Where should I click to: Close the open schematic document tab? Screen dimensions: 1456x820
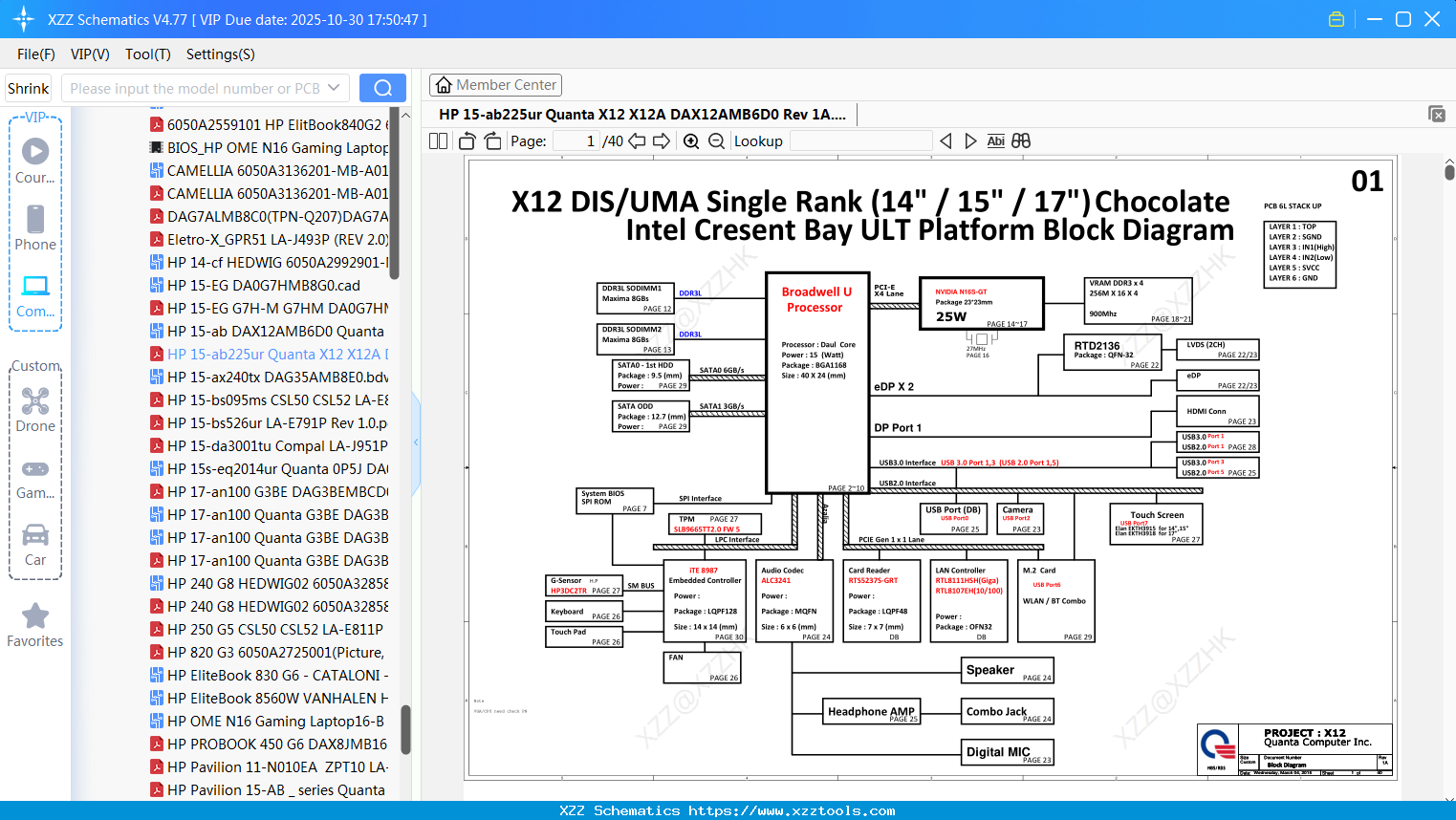(1437, 114)
